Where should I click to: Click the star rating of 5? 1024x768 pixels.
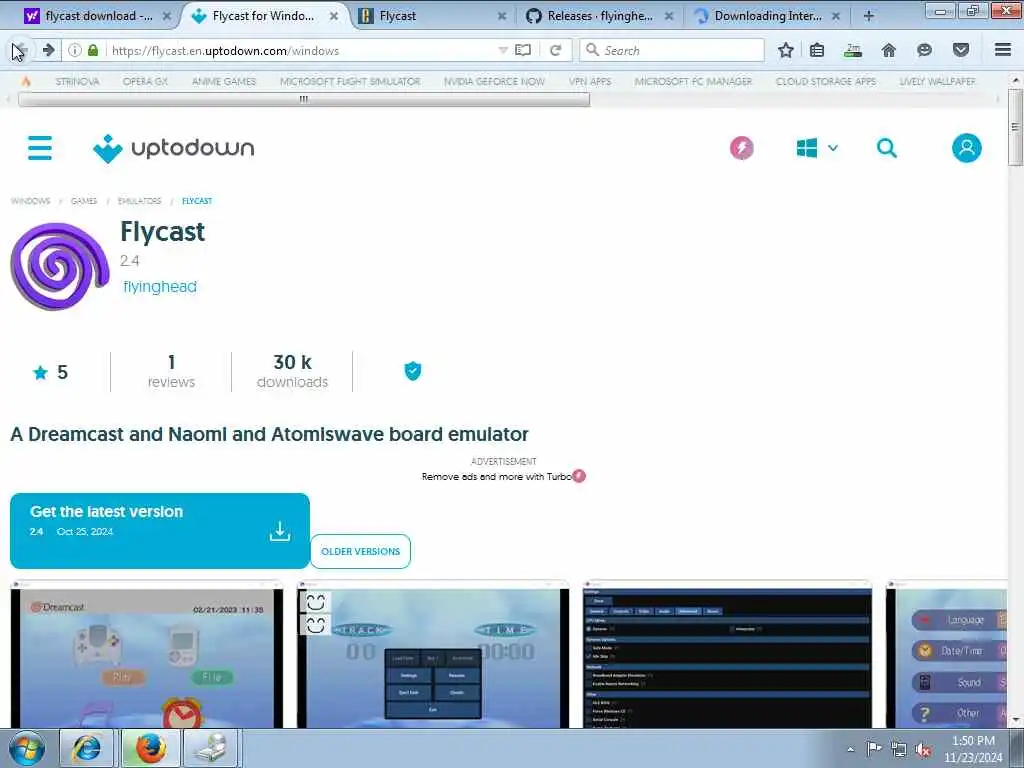coord(50,372)
